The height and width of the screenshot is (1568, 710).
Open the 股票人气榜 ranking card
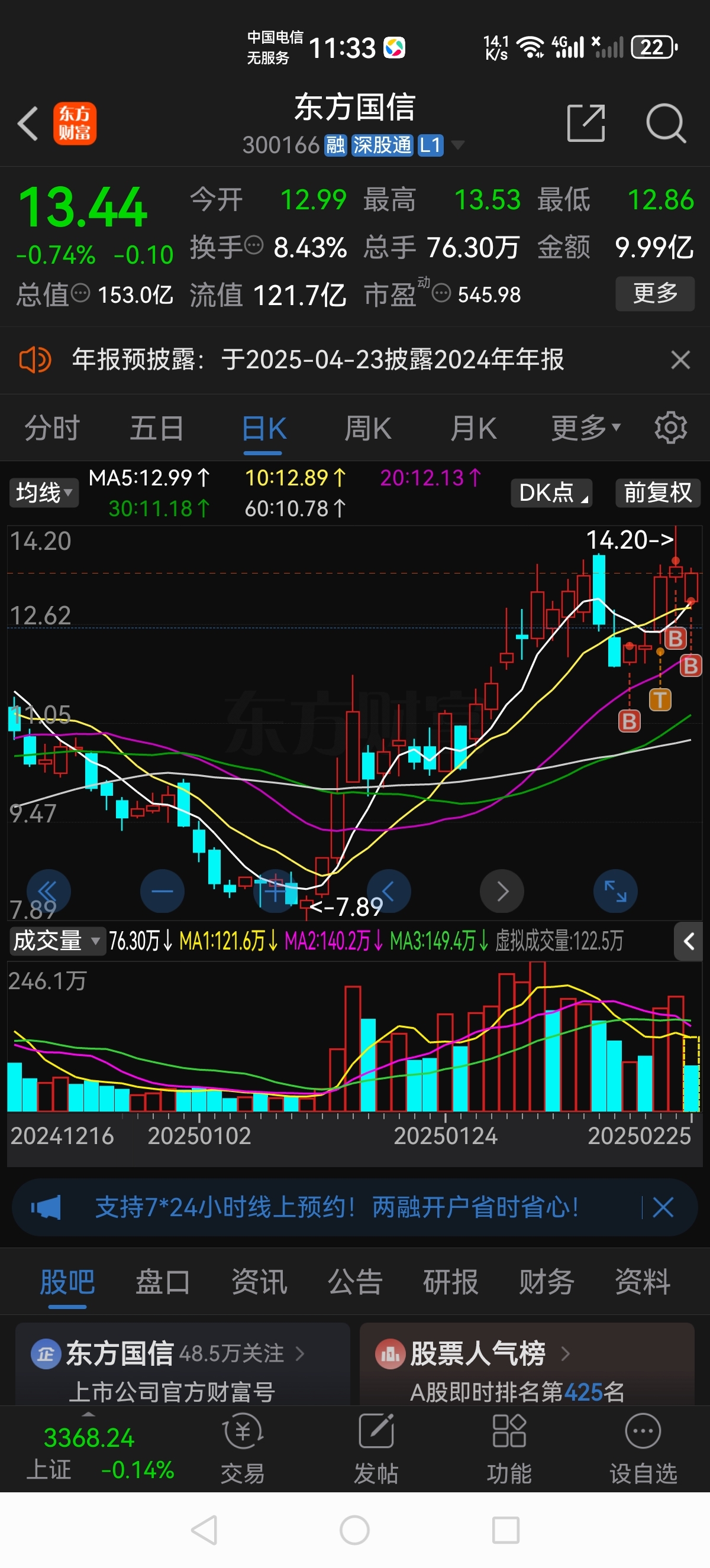[x=527, y=1363]
